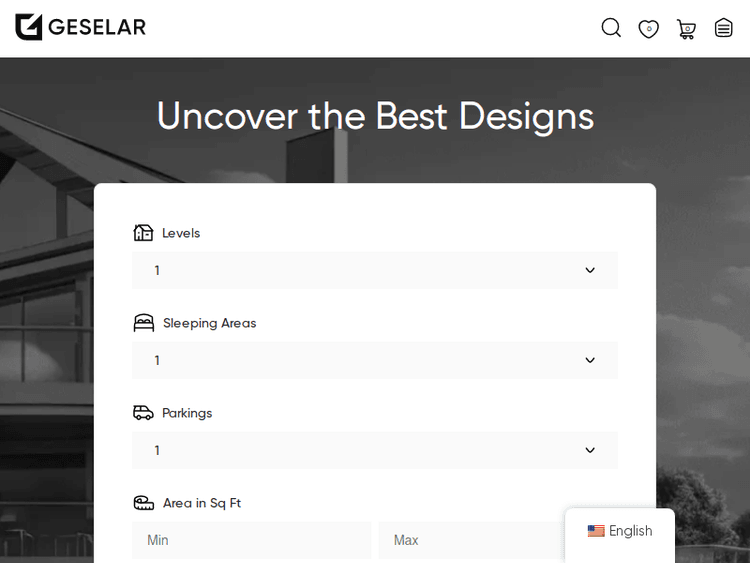The width and height of the screenshot is (750, 563).
Task: Expand the Sleeping Areas dropdown
Action: coord(375,360)
